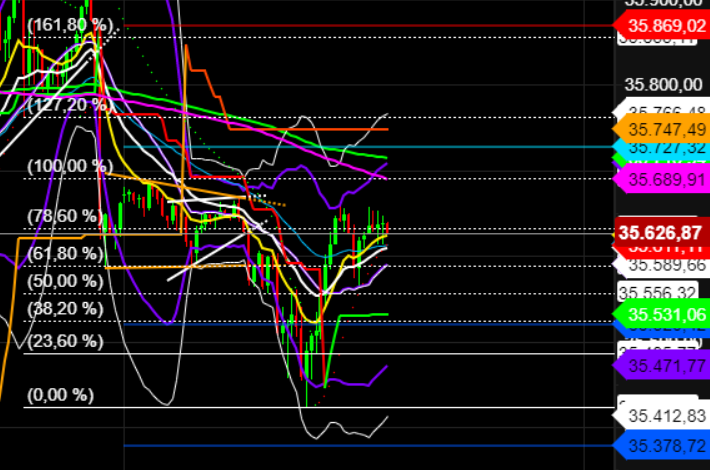710x470 pixels.
Task: Select the (161,80 %) Fibonacci level label
Action: point(70,25)
